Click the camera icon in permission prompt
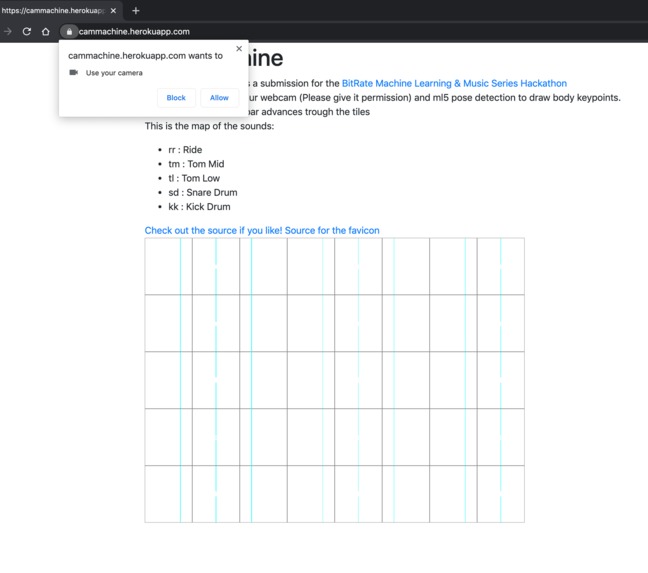 (x=74, y=72)
